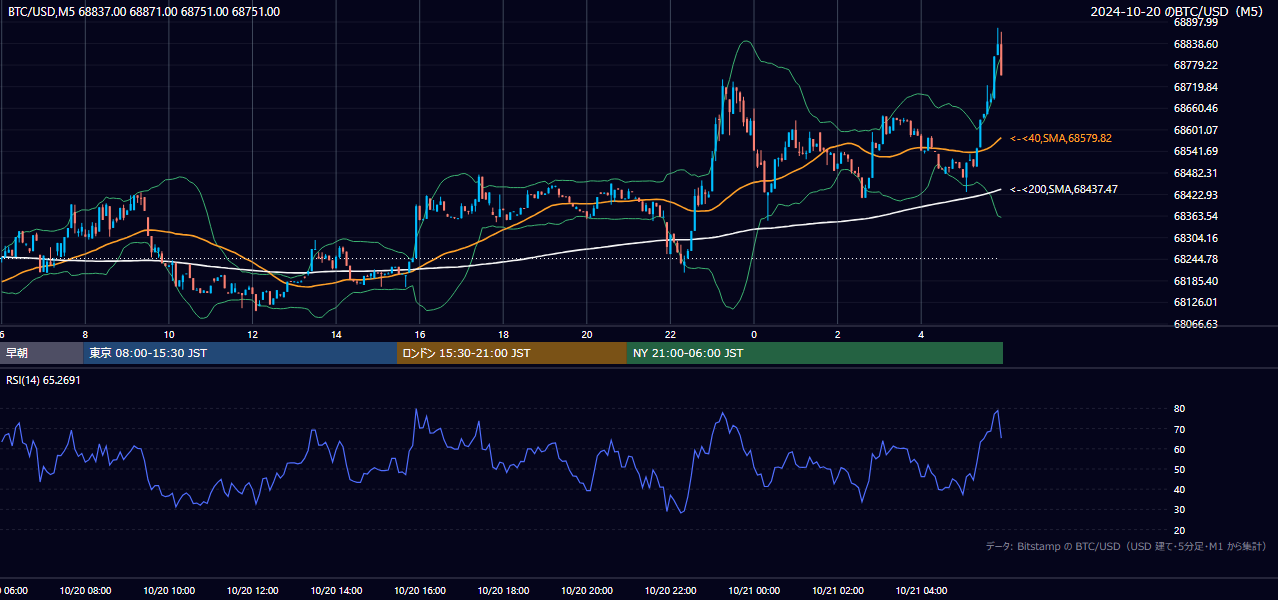Click the 早朝 session band

click(x=41, y=353)
